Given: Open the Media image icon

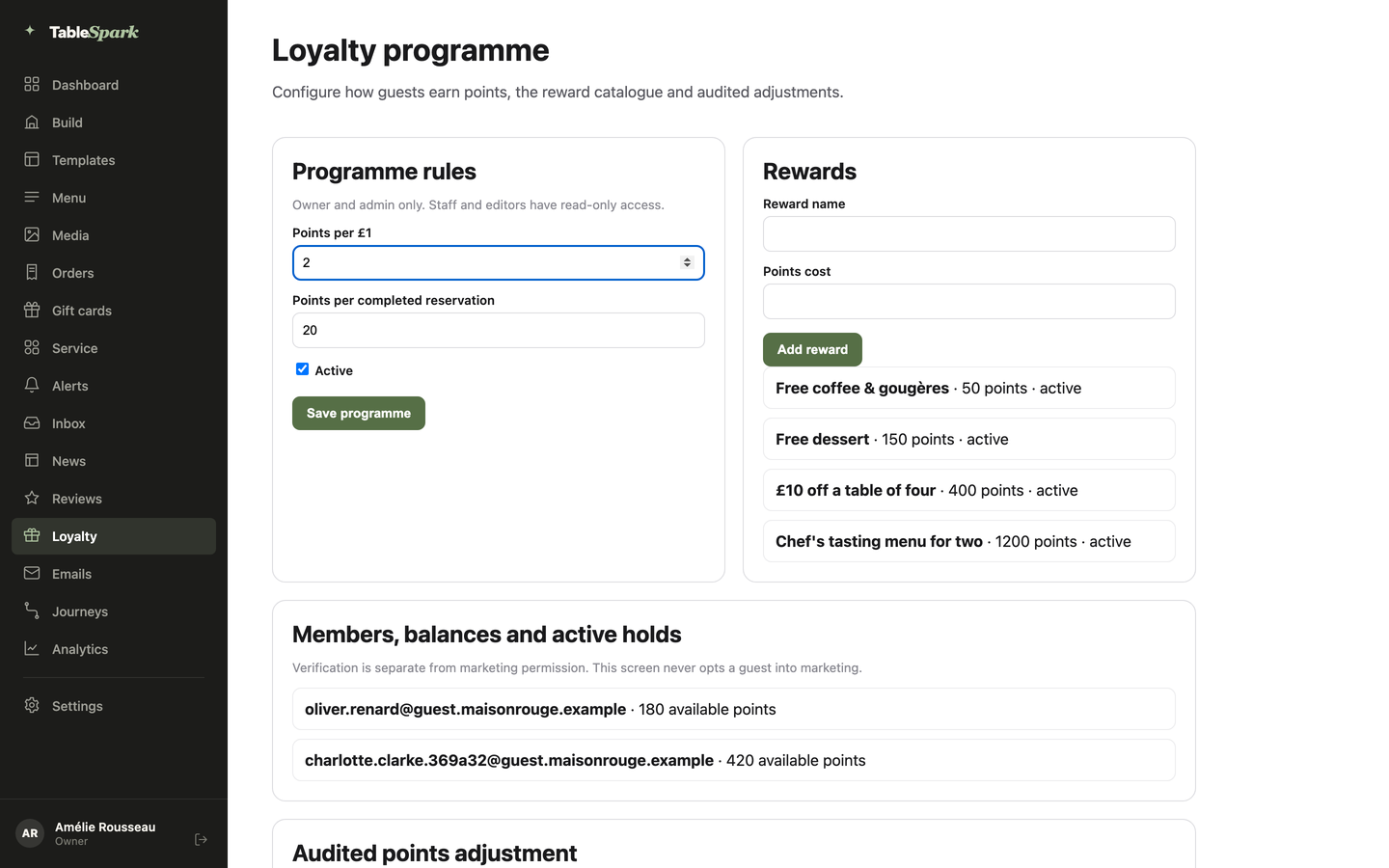Looking at the screenshot, I should (32, 235).
